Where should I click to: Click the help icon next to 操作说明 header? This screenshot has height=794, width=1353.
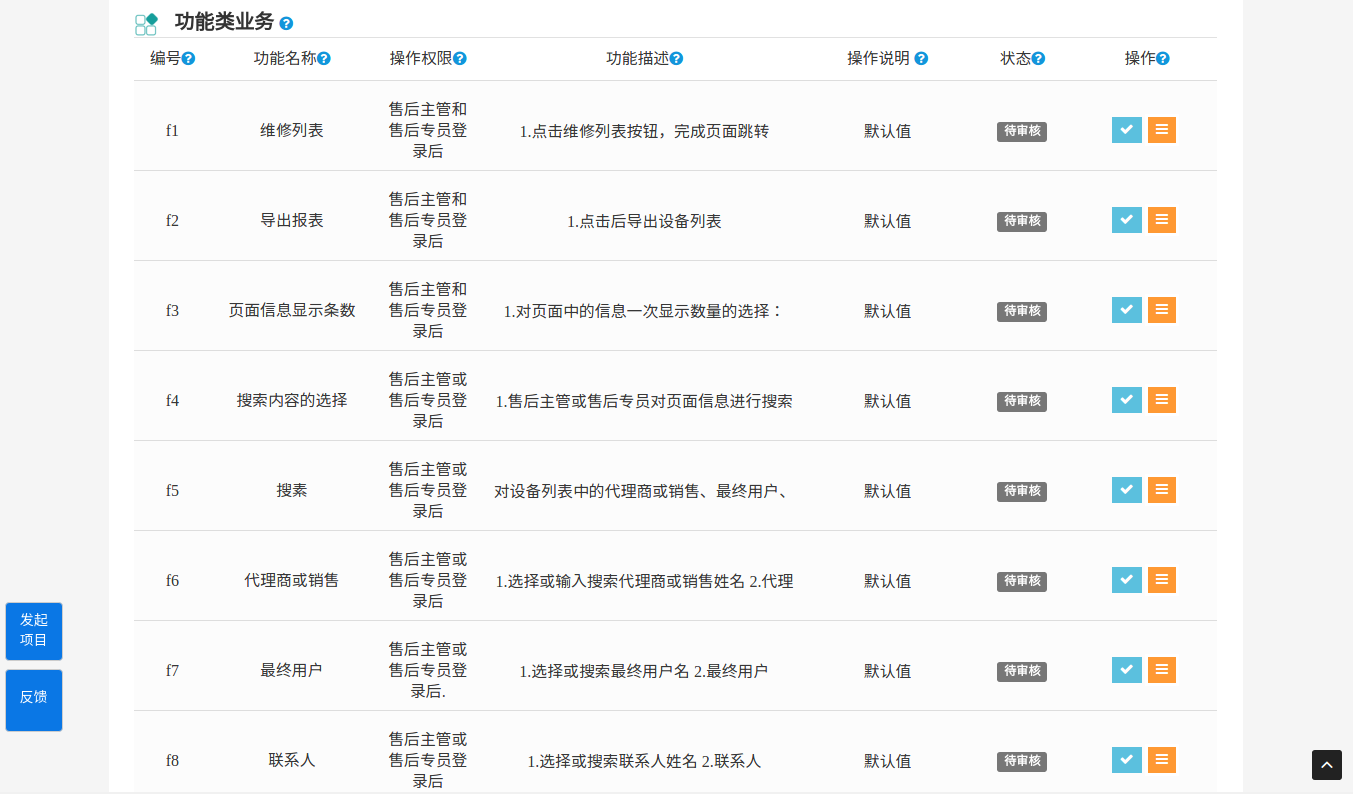921,59
